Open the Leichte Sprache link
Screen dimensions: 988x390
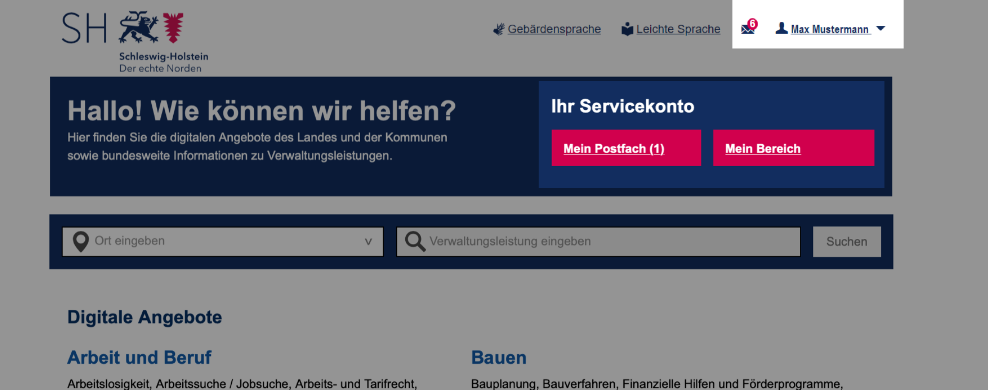click(x=678, y=29)
